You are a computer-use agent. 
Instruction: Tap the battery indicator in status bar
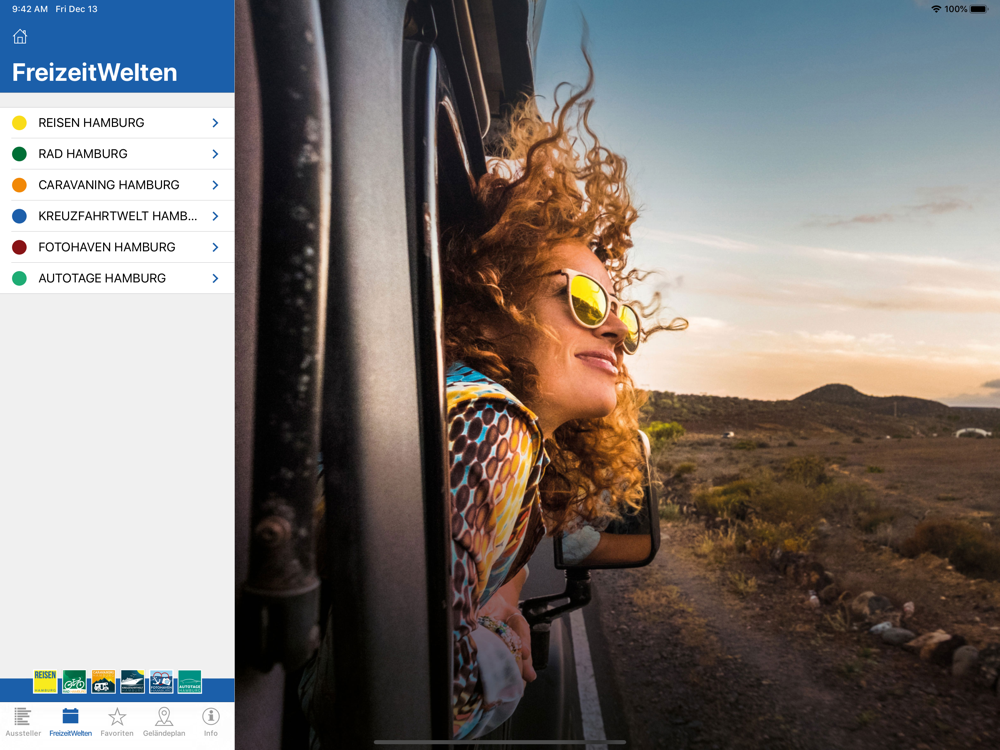click(x=978, y=9)
